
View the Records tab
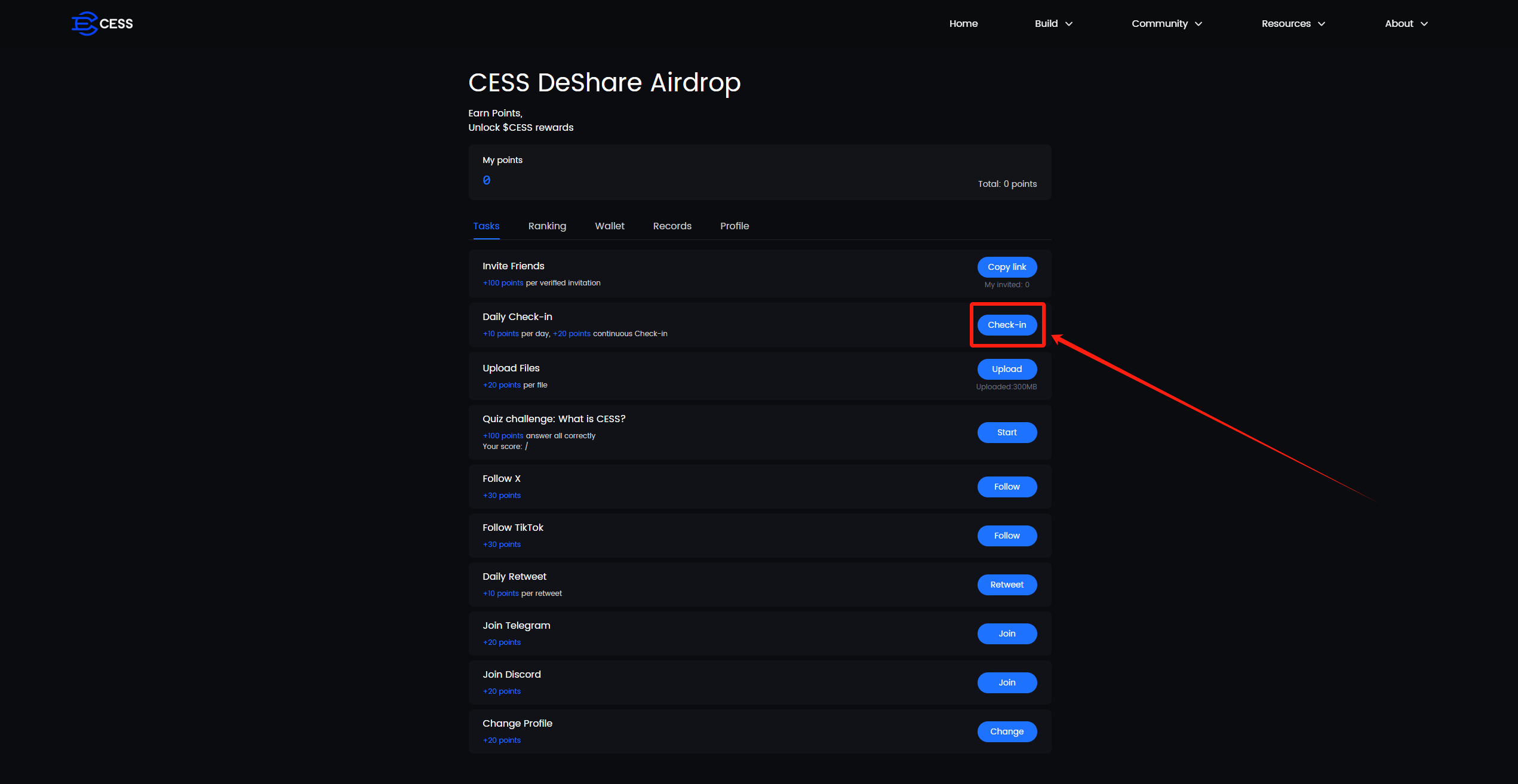pos(672,226)
